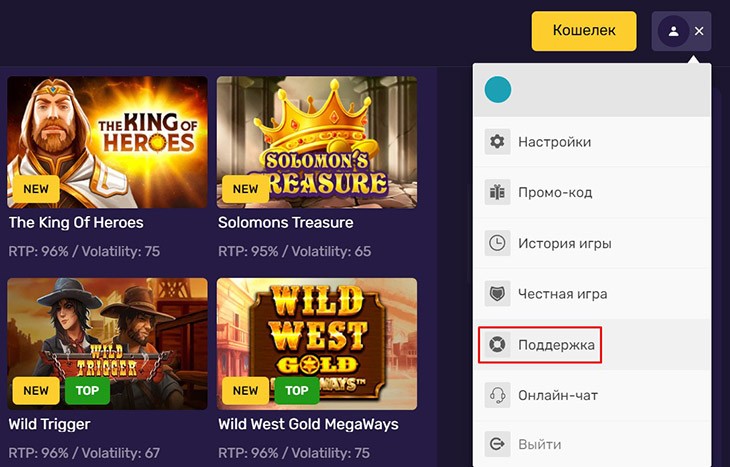Click the user profile avatar icon
Image resolution: width=730 pixels, height=467 pixels.
[673, 31]
